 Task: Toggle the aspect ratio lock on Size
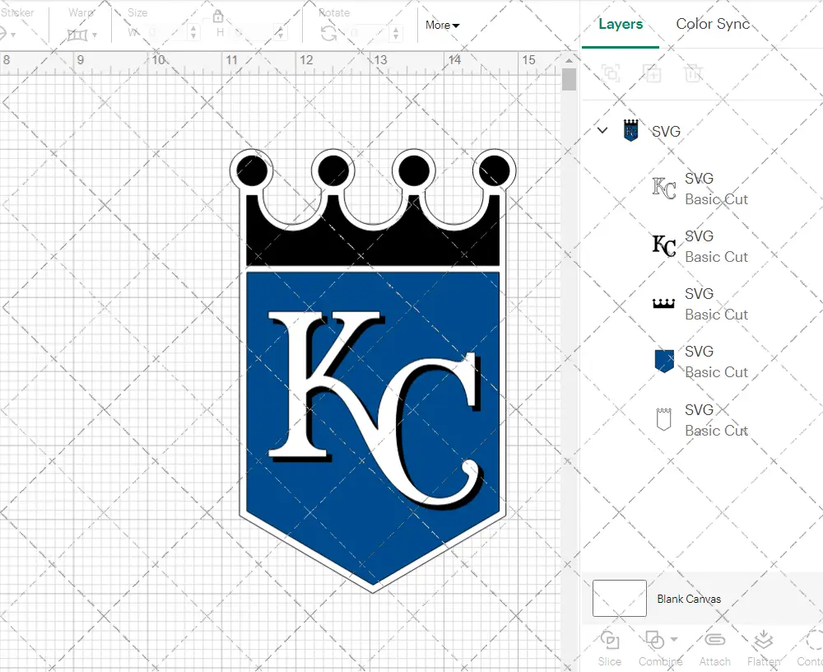point(218,17)
